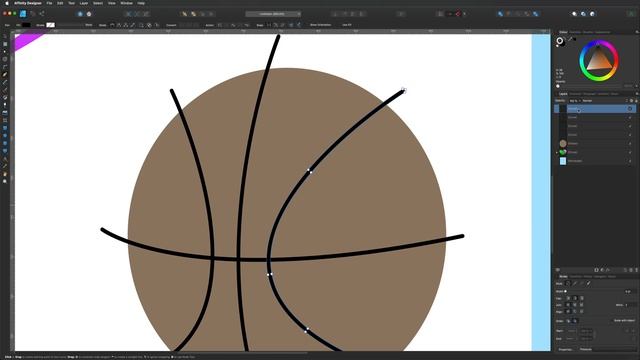Toggle the Use Fill option
640x360 pixels.
coord(347,25)
